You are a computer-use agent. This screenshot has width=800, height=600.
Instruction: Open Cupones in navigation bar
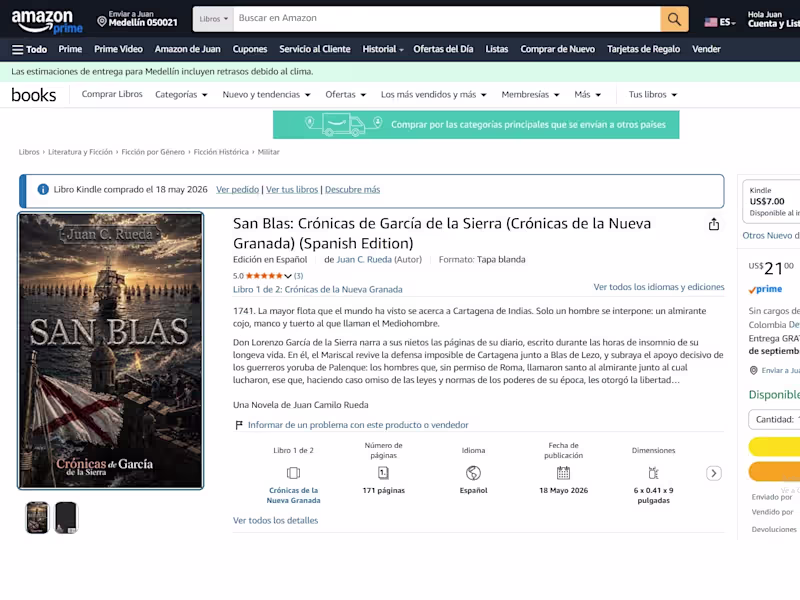pyautogui.click(x=250, y=49)
